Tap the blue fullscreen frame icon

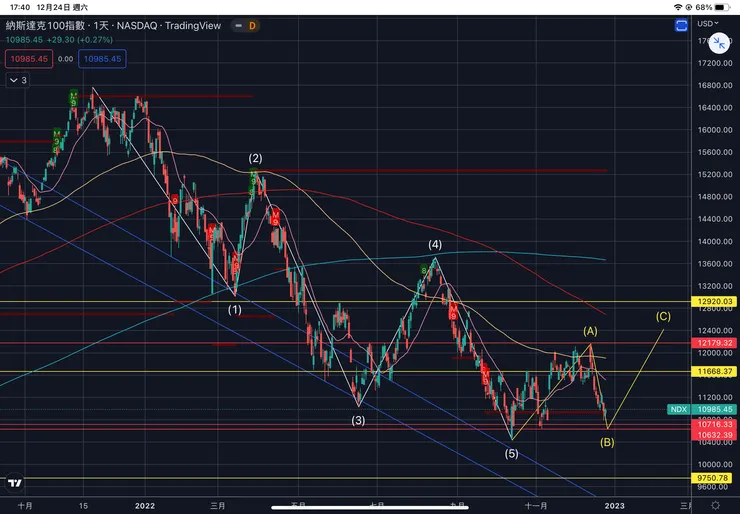681,25
